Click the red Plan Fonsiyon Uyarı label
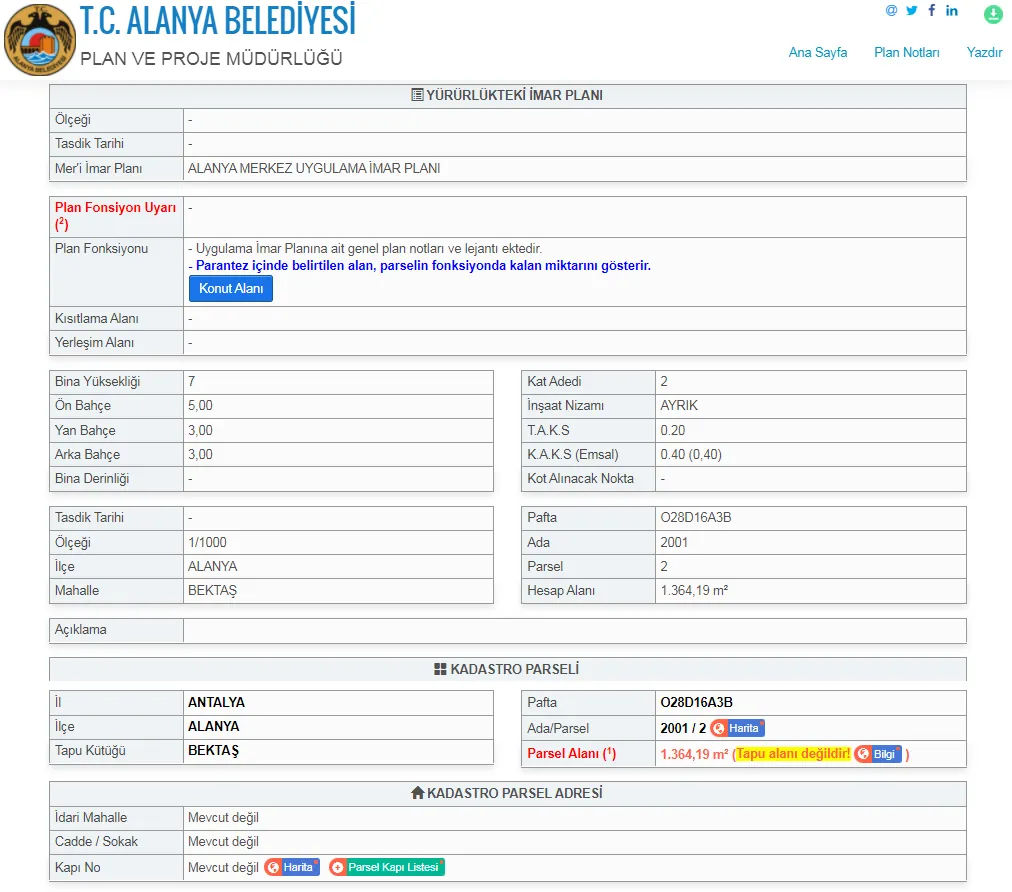The width and height of the screenshot is (1012, 892). tap(115, 208)
